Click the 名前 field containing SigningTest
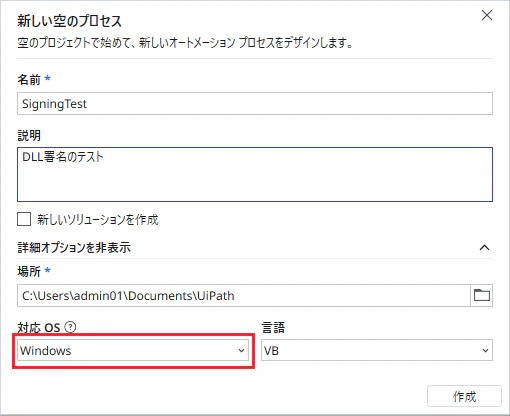 (255, 104)
